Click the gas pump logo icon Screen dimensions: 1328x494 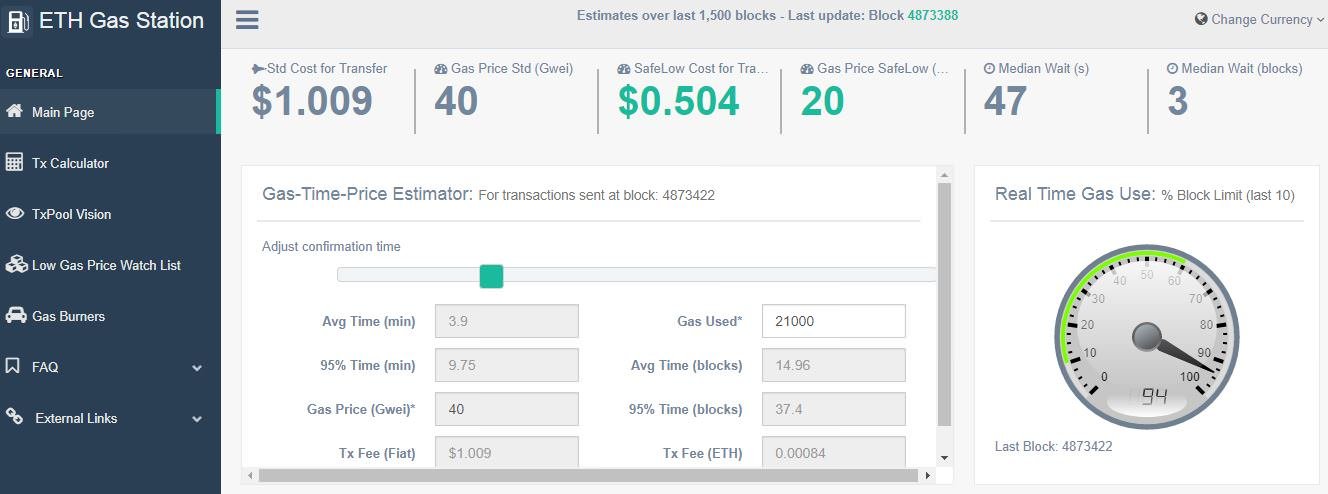19,21
